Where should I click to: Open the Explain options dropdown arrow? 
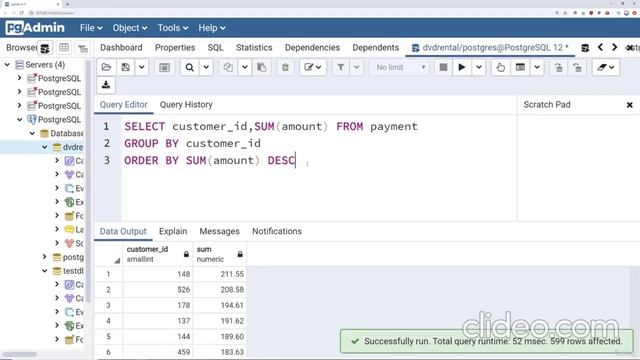[x=537, y=67]
